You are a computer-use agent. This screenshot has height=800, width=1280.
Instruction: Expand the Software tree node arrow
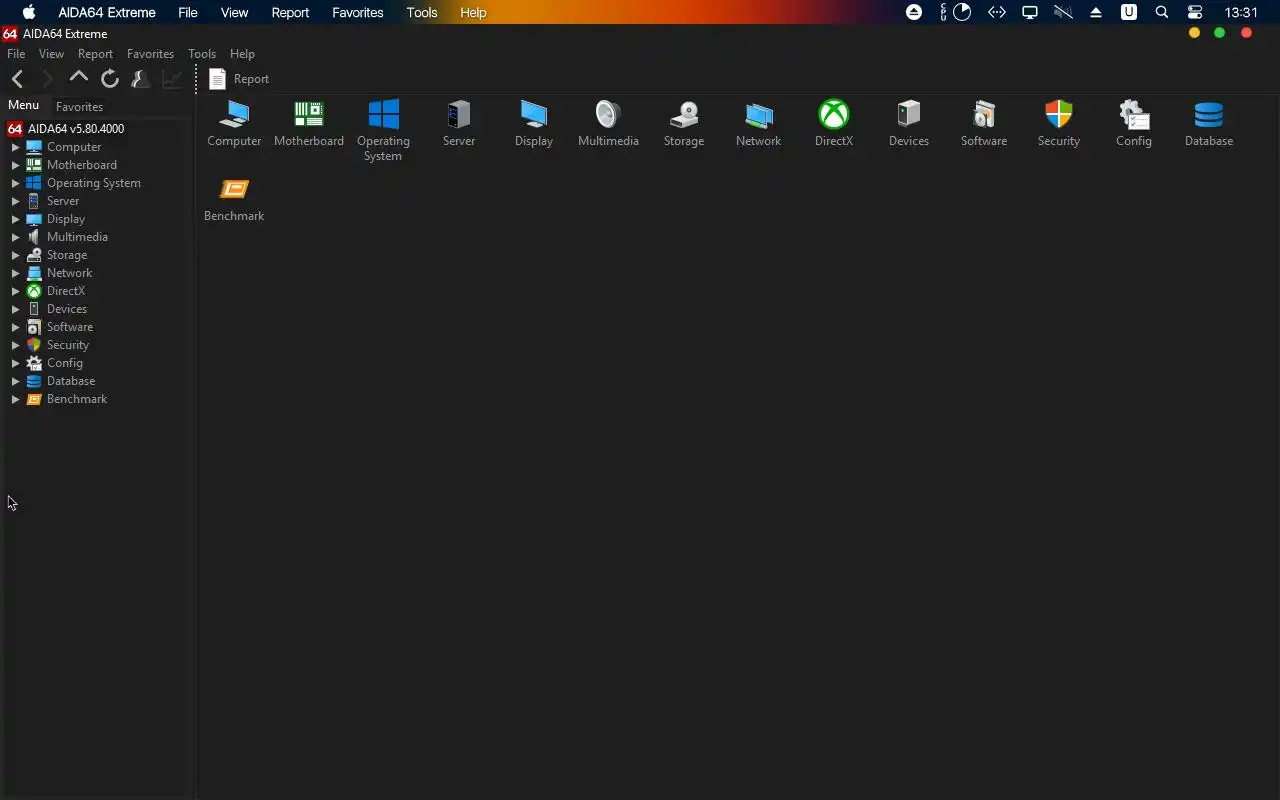point(15,327)
